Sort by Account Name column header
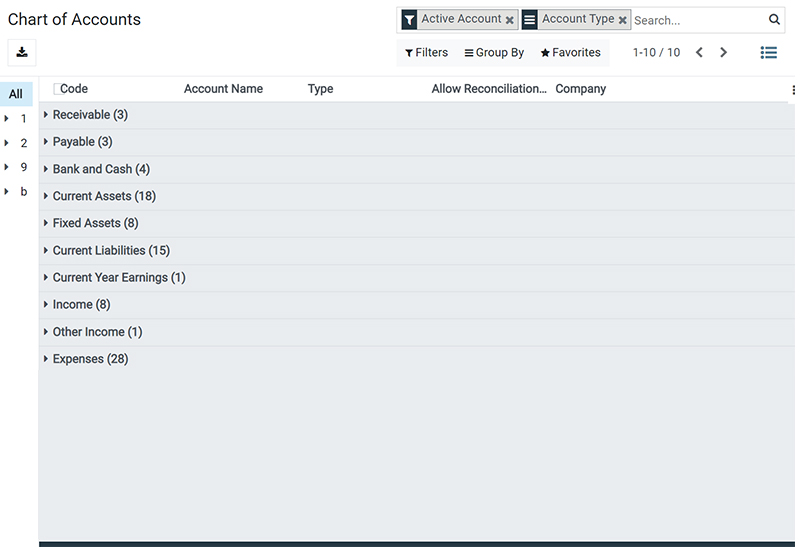Viewport: 800px width, 547px height. coord(223,89)
